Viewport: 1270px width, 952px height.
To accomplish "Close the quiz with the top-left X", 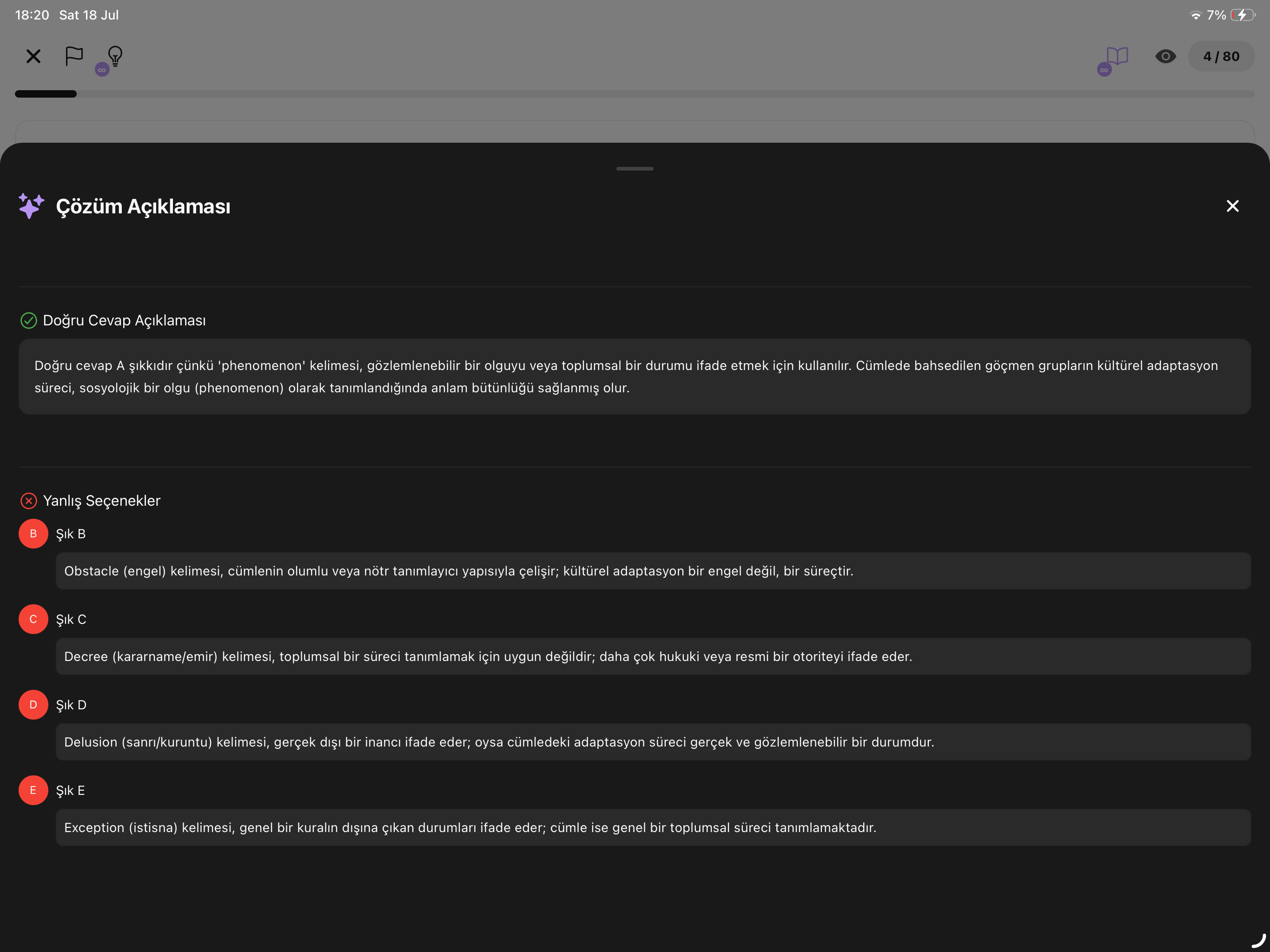I will (x=33, y=56).
